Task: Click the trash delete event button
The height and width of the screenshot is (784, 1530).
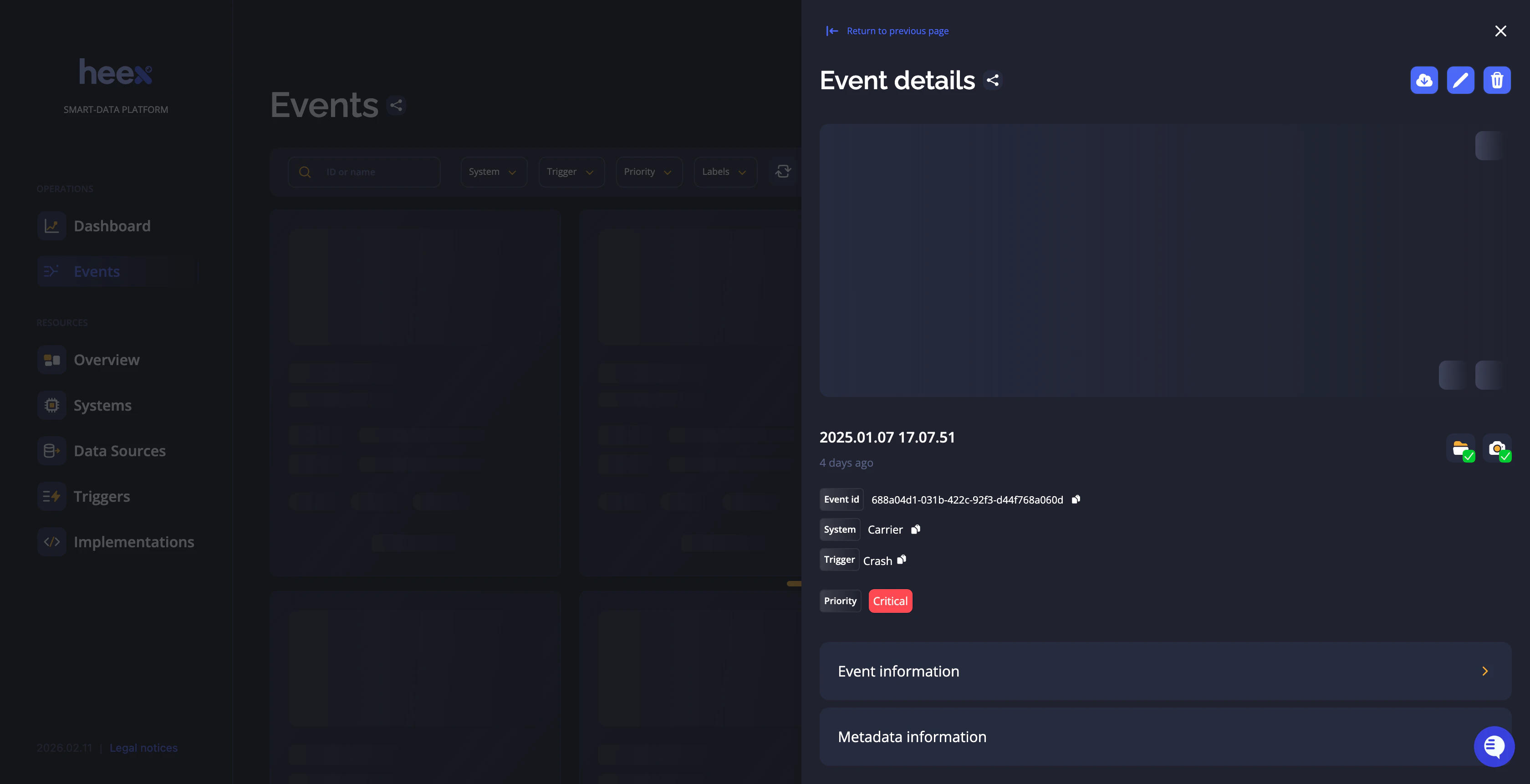Action: [x=1496, y=80]
